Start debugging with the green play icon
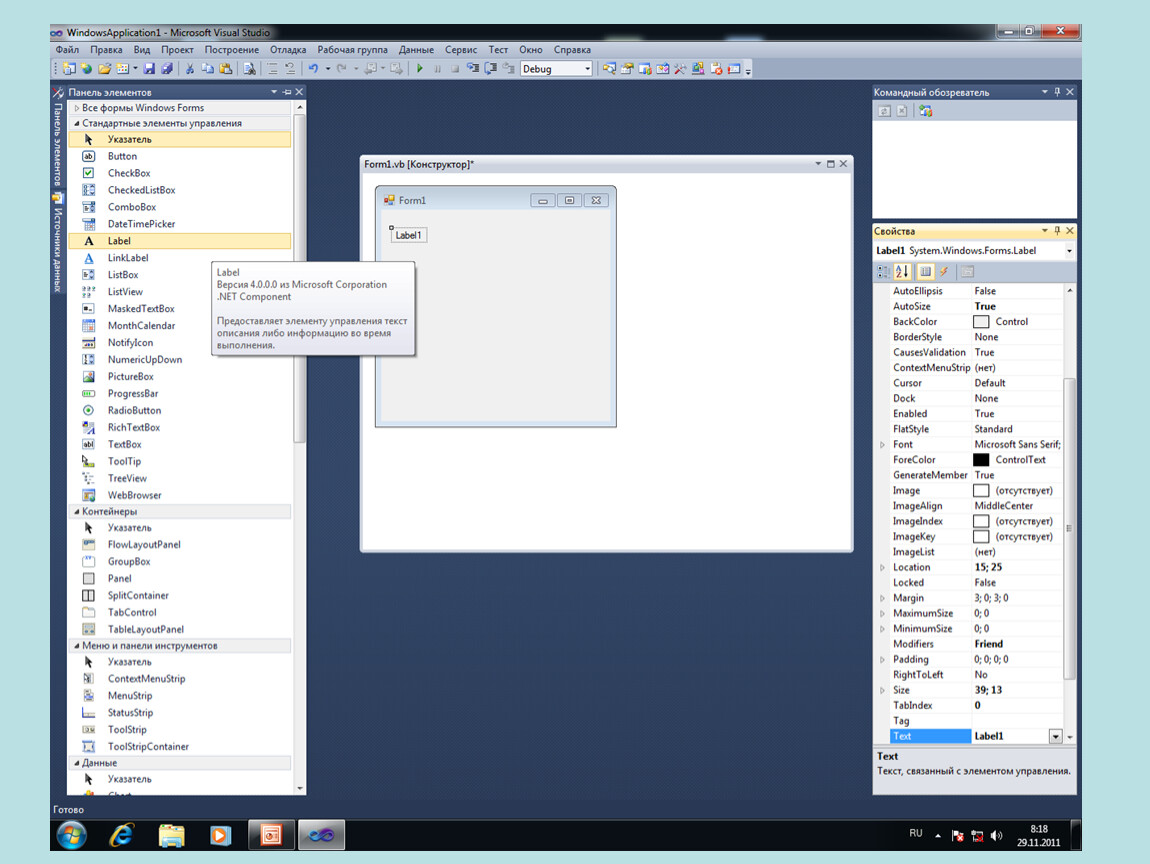This screenshot has width=1150, height=864. (420, 69)
